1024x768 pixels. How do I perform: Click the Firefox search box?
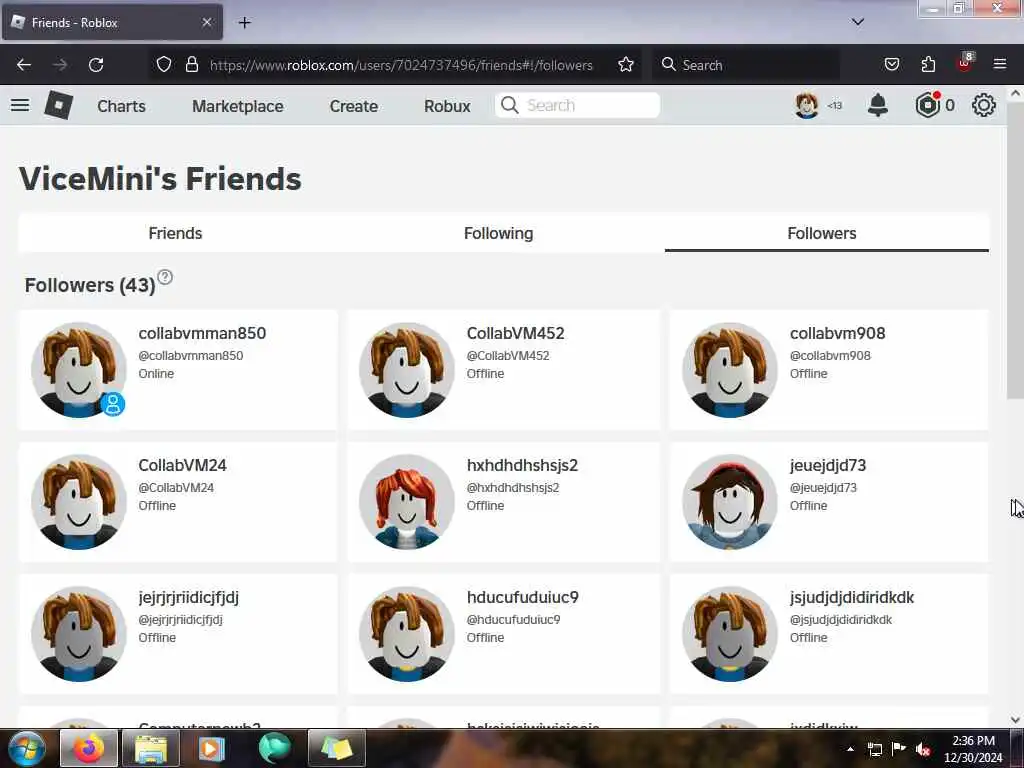[x=746, y=65]
